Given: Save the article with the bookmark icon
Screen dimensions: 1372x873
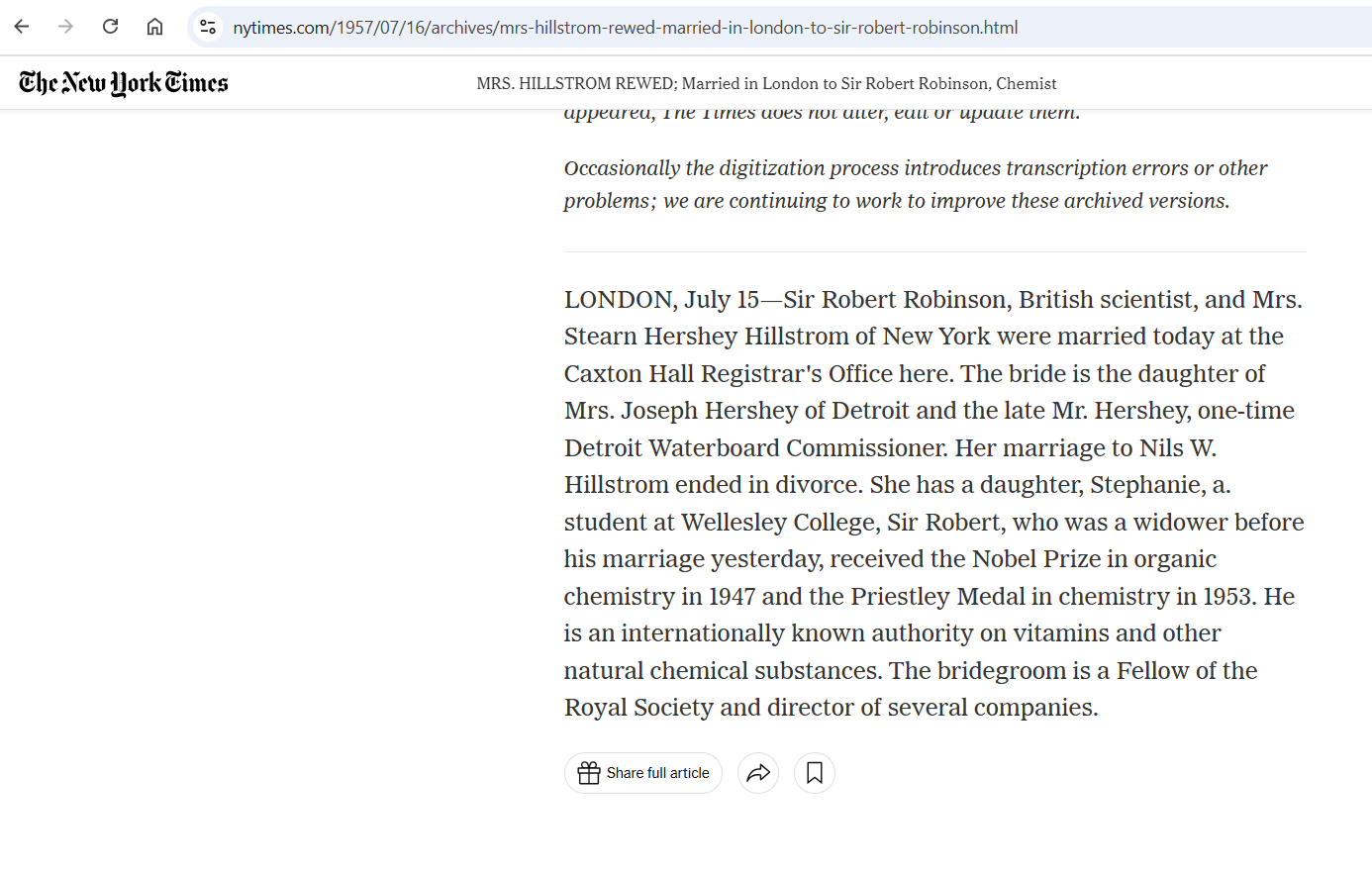Looking at the screenshot, I should pos(815,773).
